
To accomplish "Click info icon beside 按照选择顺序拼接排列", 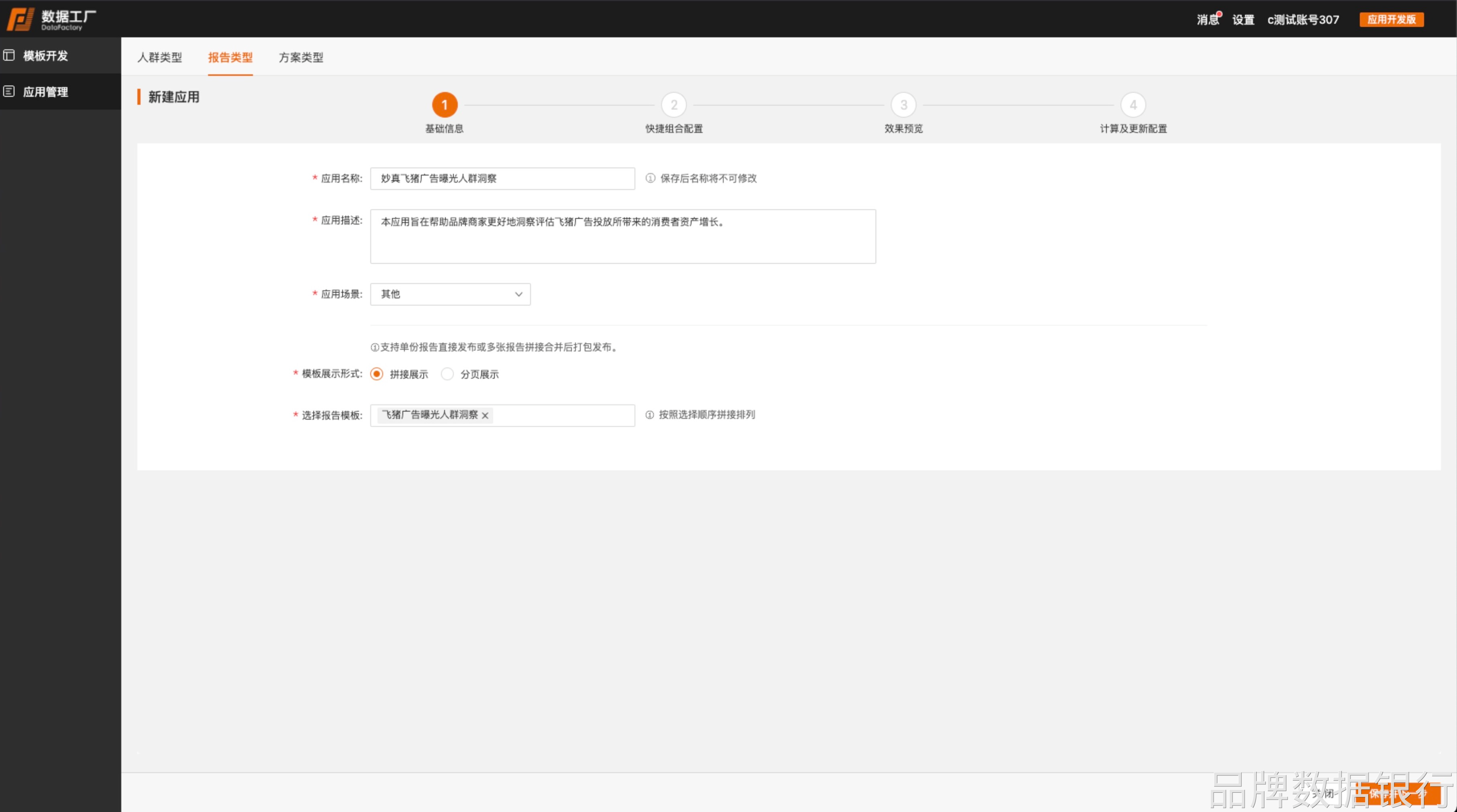I will (649, 415).
